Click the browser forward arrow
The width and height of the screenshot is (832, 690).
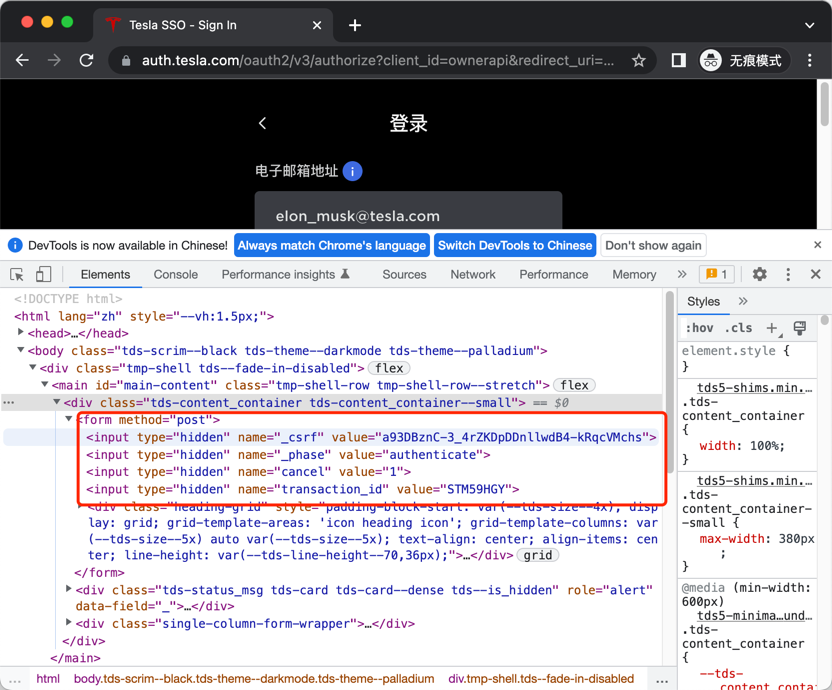point(54,61)
